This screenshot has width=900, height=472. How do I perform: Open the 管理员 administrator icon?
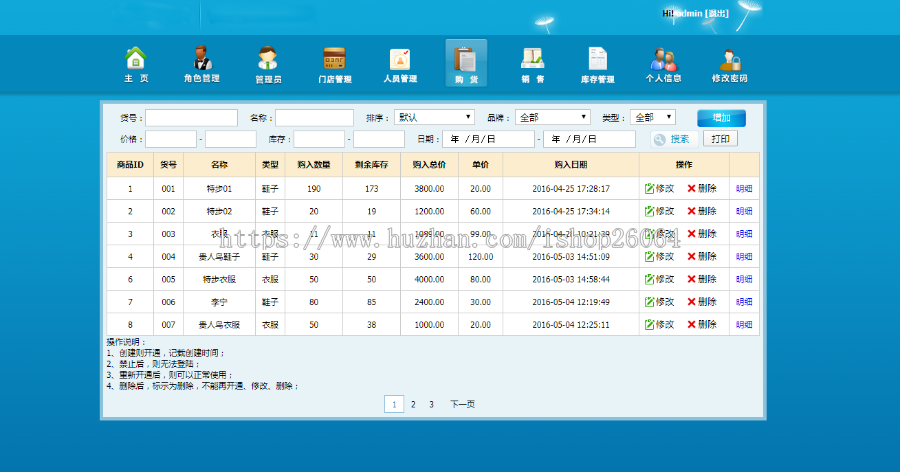[268, 64]
